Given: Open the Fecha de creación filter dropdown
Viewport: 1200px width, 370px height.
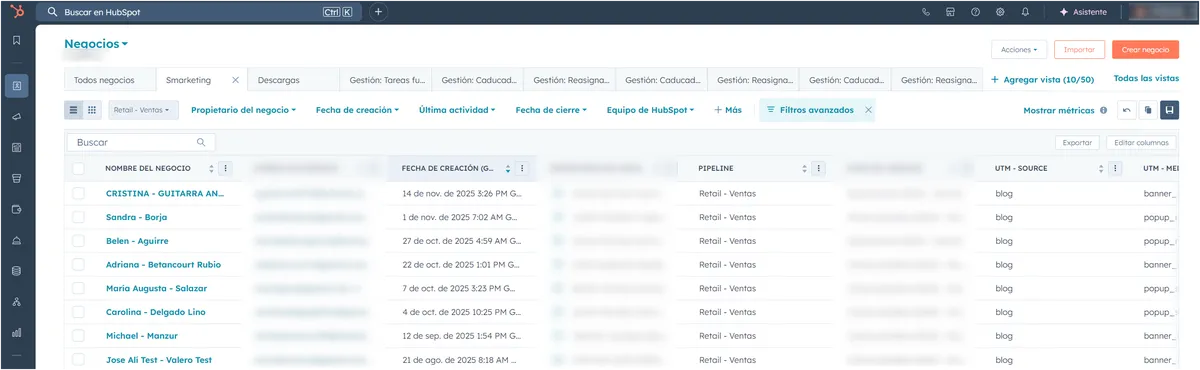Looking at the screenshot, I should pos(357,110).
